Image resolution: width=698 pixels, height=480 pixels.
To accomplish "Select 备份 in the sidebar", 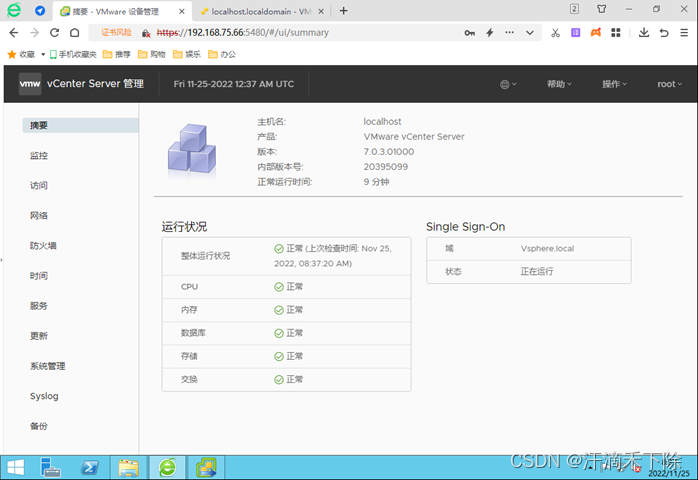I will (x=39, y=426).
